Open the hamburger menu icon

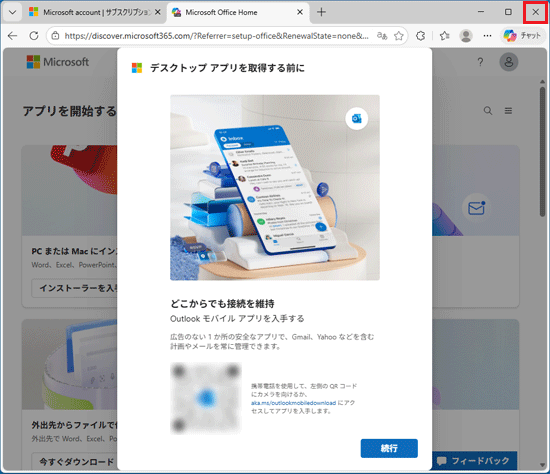coord(508,111)
